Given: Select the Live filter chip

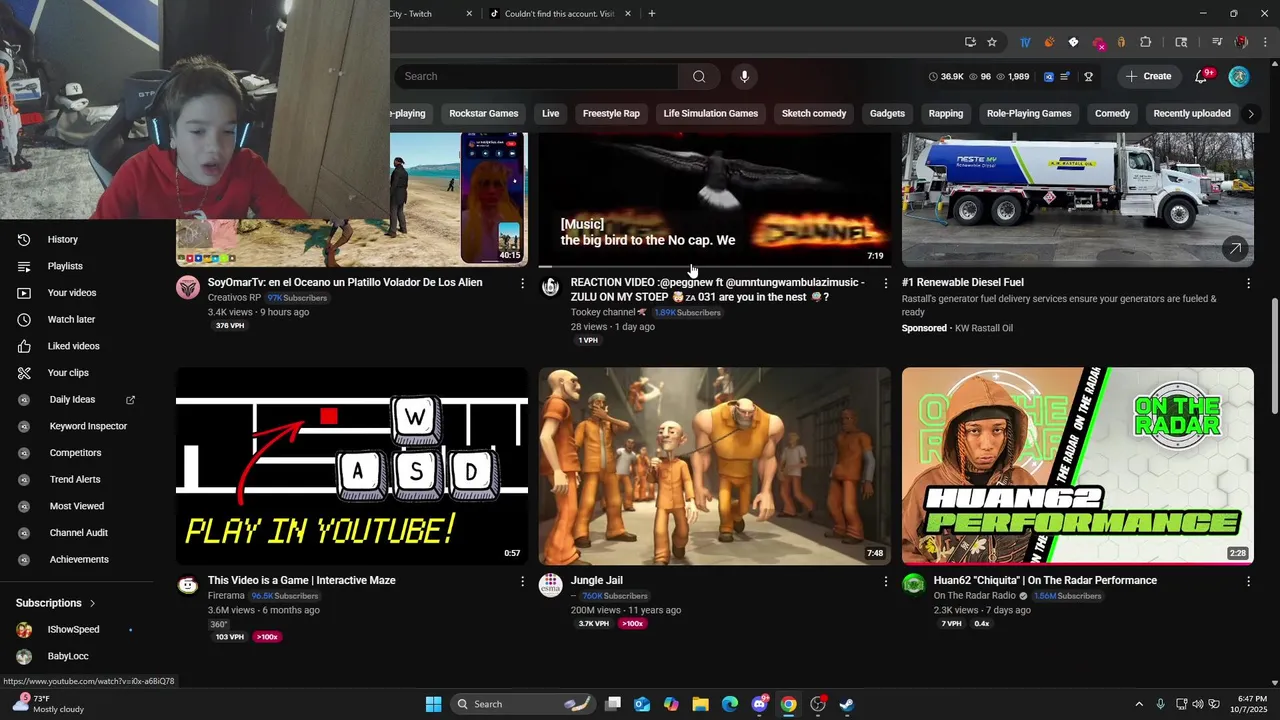Looking at the screenshot, I should 550,114.
